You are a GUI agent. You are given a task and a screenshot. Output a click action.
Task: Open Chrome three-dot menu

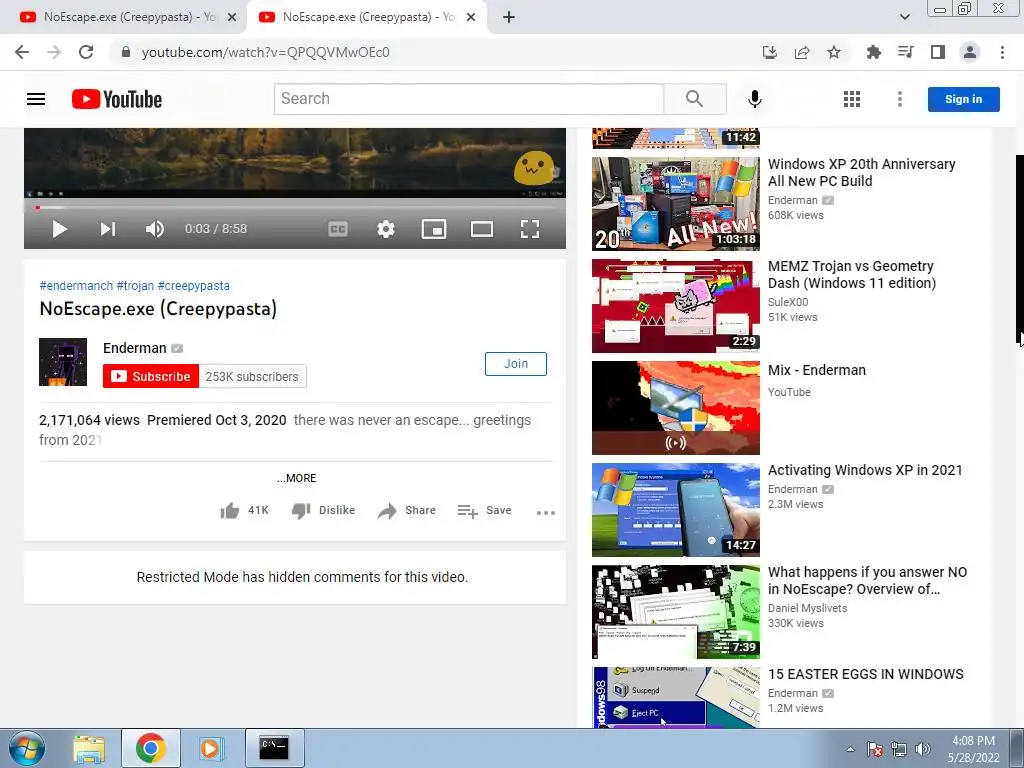(x=1002, y=52)
